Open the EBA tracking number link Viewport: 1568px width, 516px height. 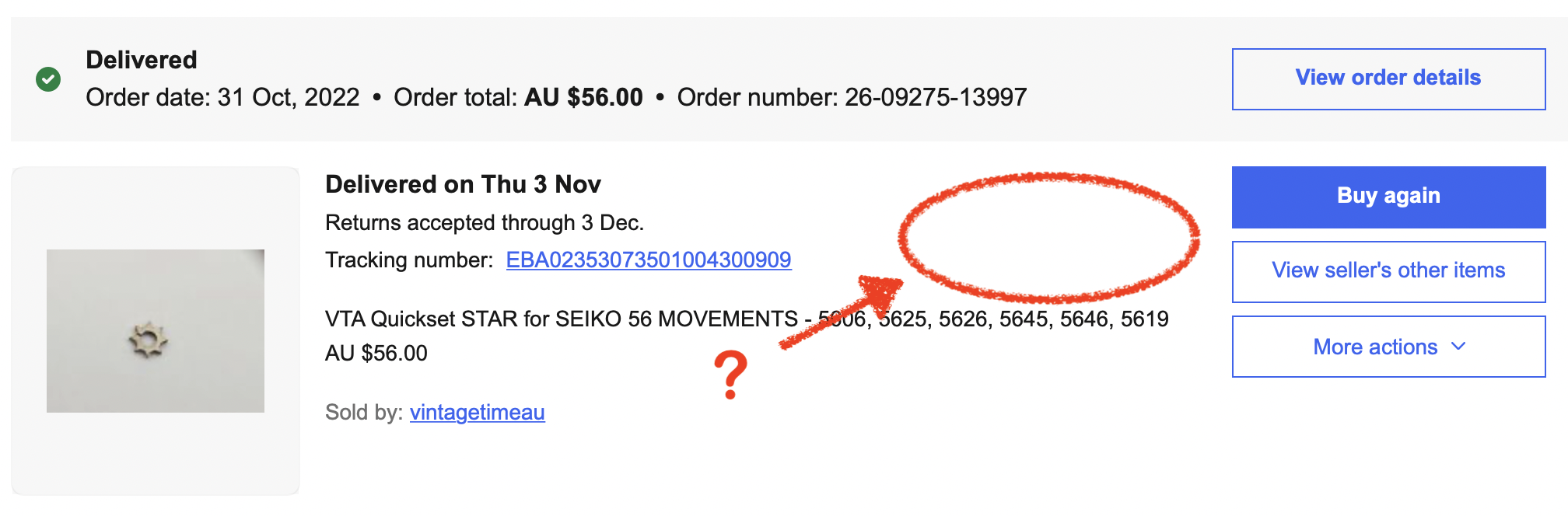point(648,260)
